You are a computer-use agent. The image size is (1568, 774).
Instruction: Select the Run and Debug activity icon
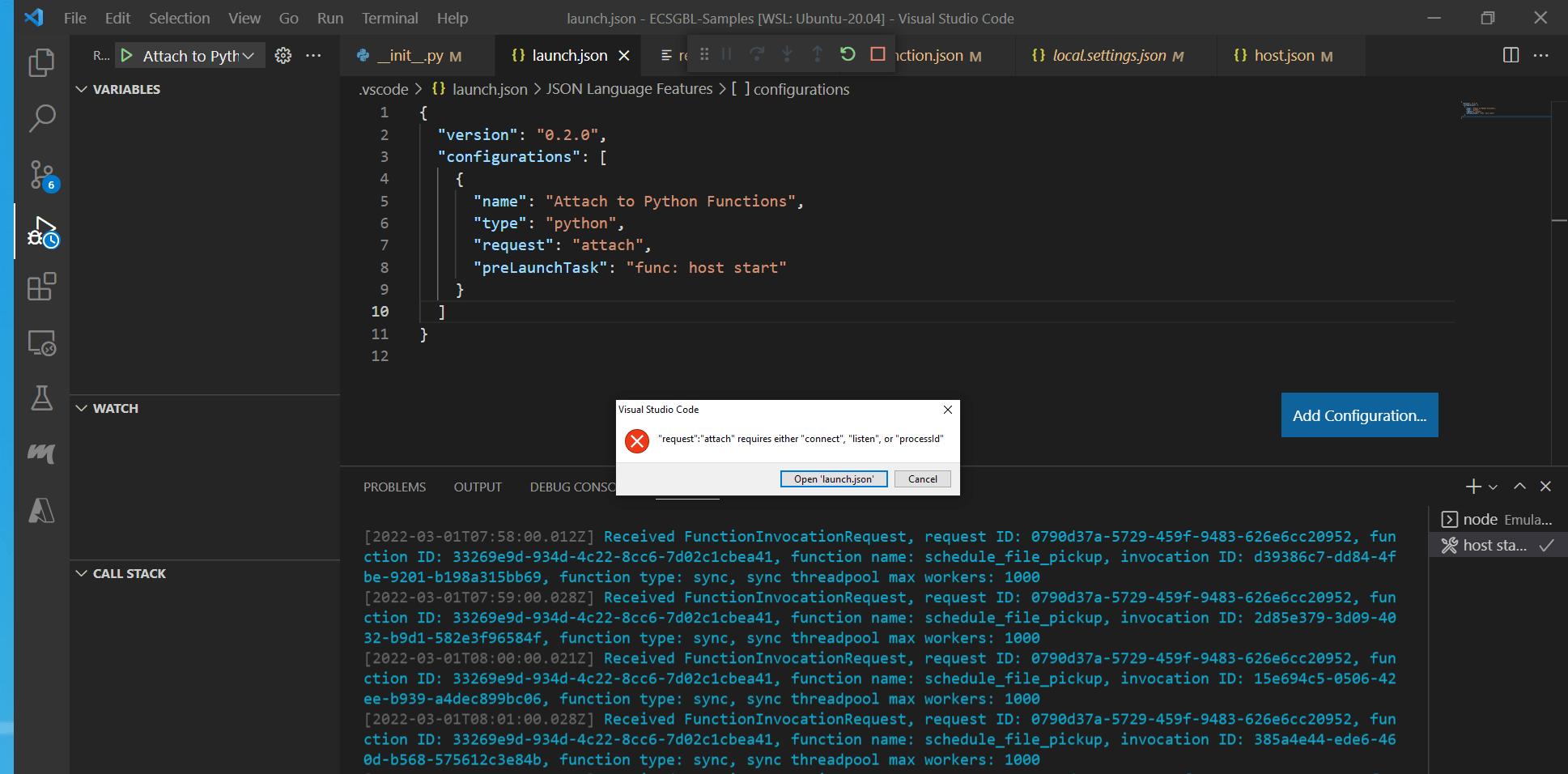[41, 232]
